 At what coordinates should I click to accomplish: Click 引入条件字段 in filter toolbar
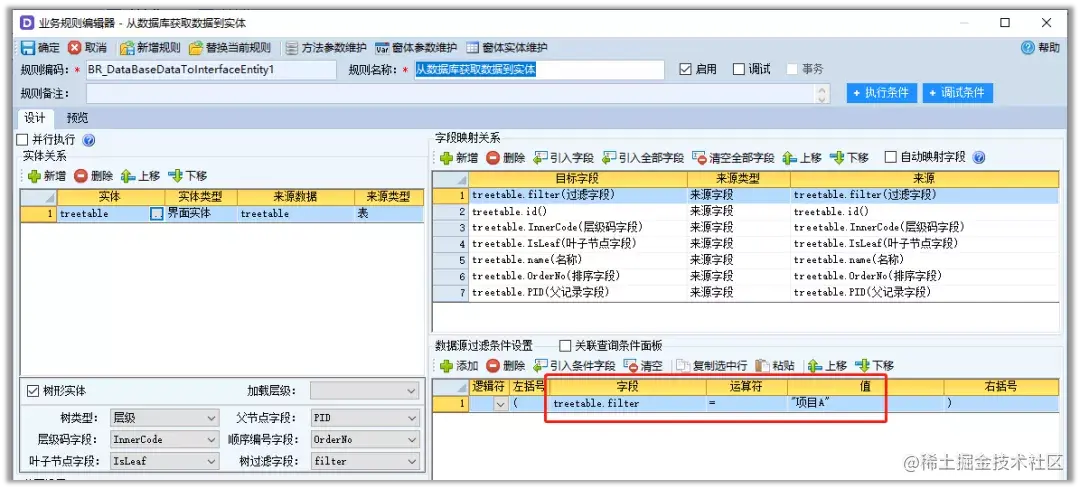[x=574, y=366]
